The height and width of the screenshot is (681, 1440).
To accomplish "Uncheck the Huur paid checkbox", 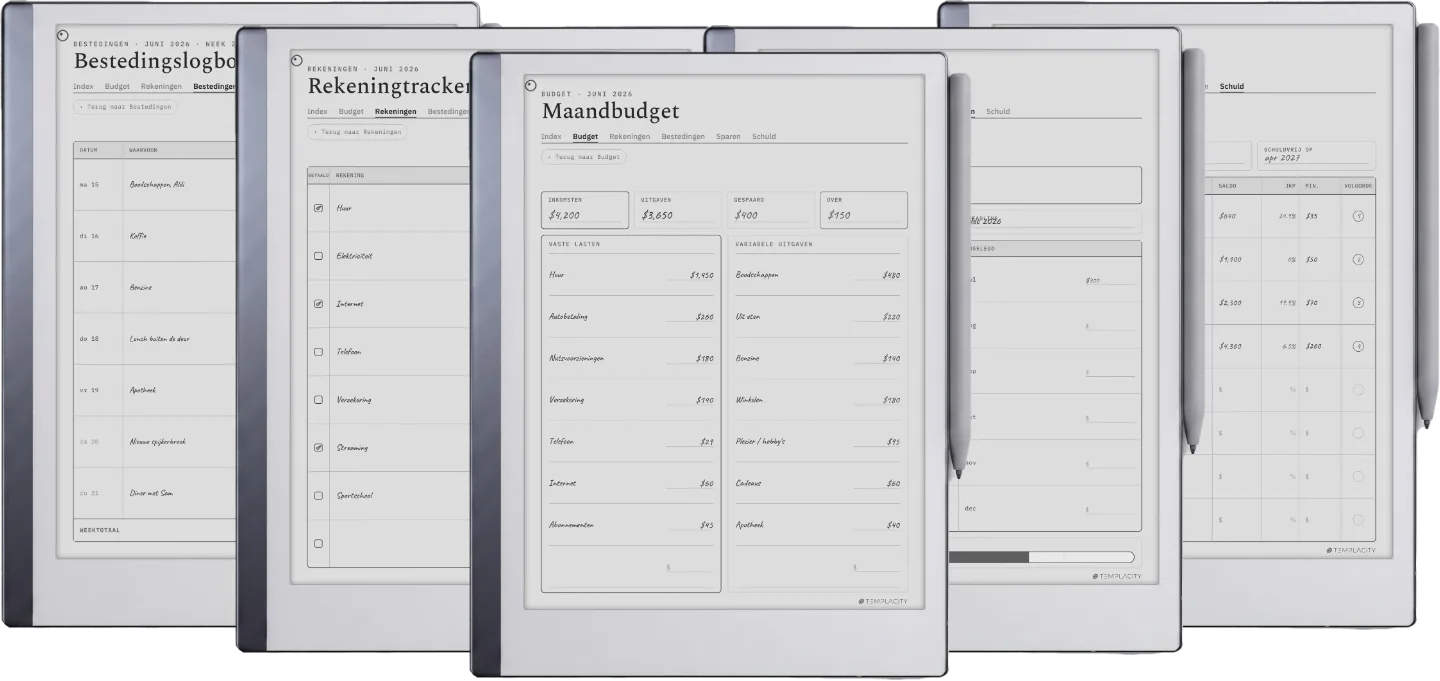I will [318, 208].
